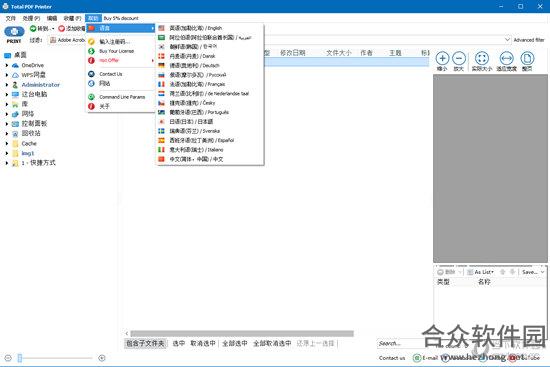Click the E-mail icon in status bar

[x=417, y=358]
